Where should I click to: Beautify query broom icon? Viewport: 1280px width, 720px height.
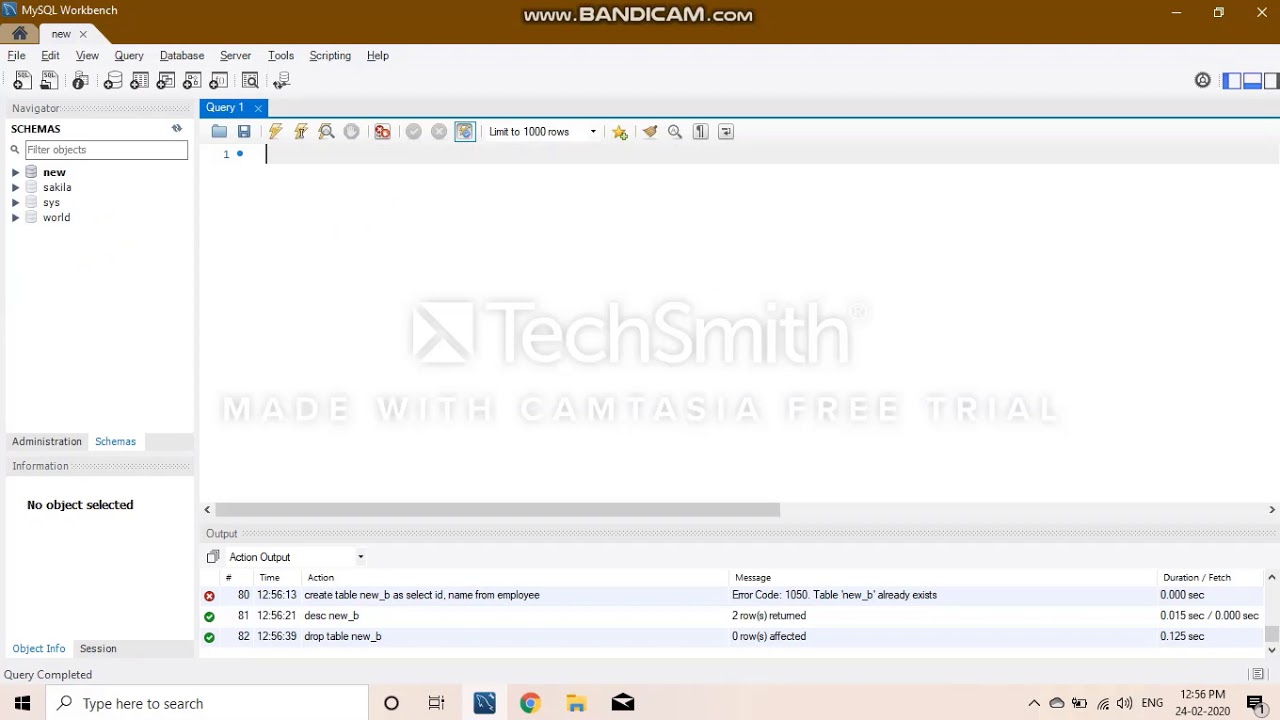(x=650, y=132)
